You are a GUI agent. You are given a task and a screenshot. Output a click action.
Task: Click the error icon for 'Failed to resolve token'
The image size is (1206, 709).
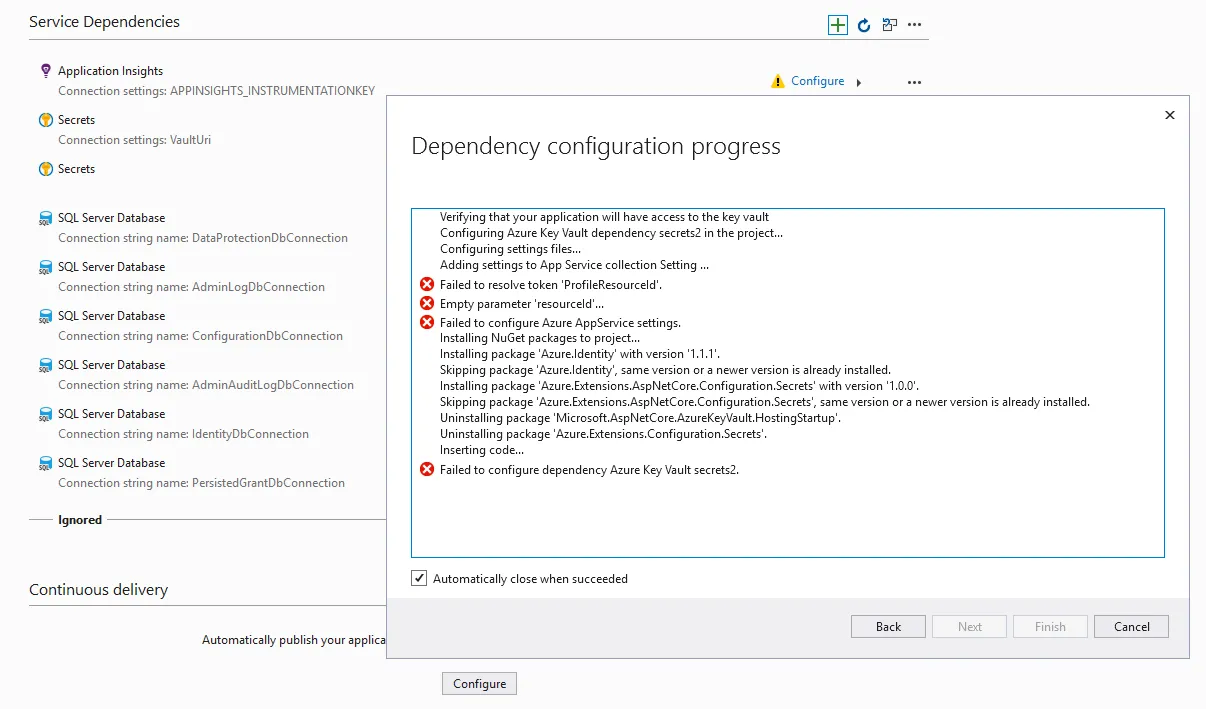pyautogui.click(x=427, y=285)
